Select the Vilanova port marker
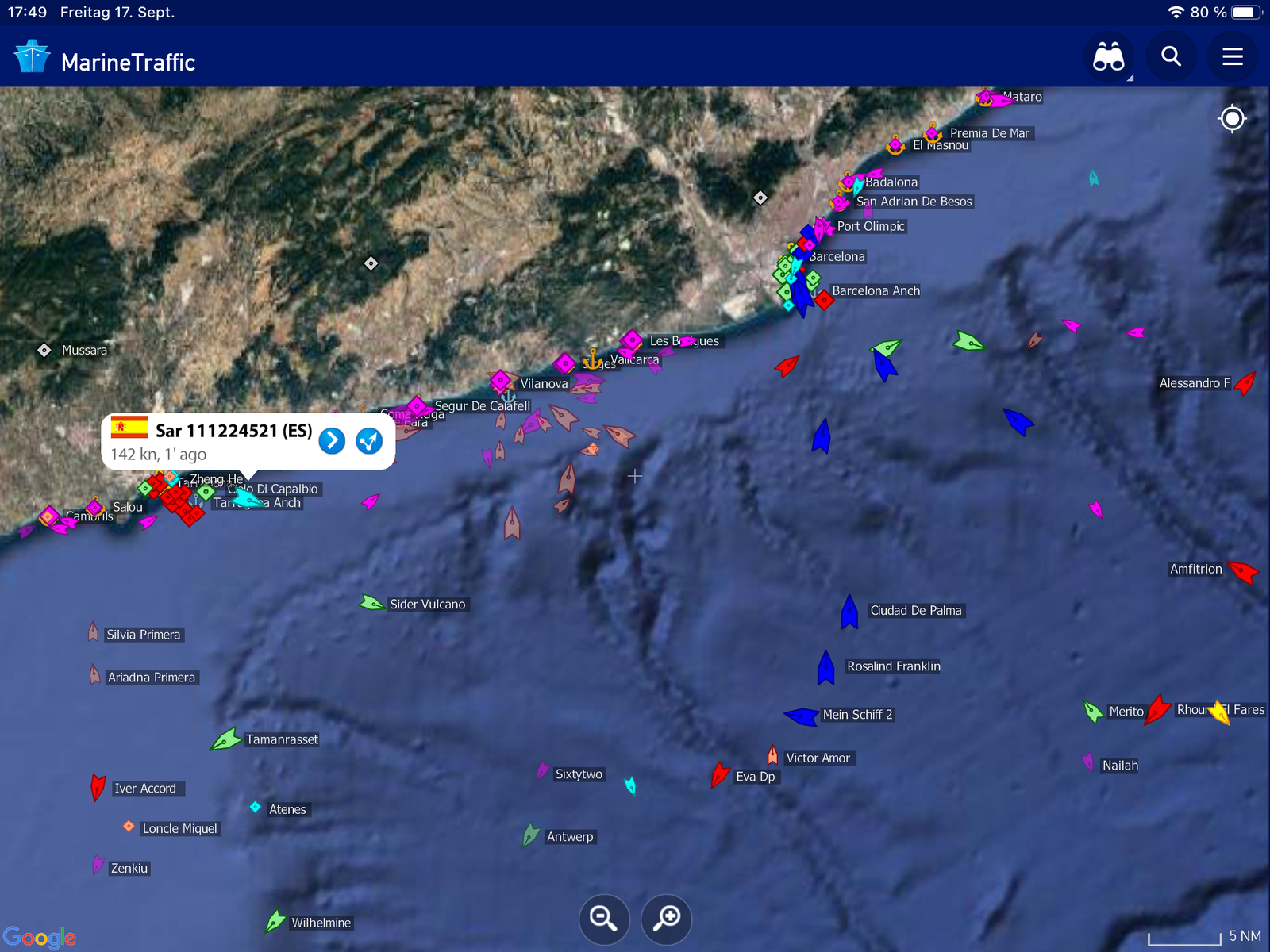Image resolution: width=1270 pixels, height=952 pixels. (x=500, y=381)
